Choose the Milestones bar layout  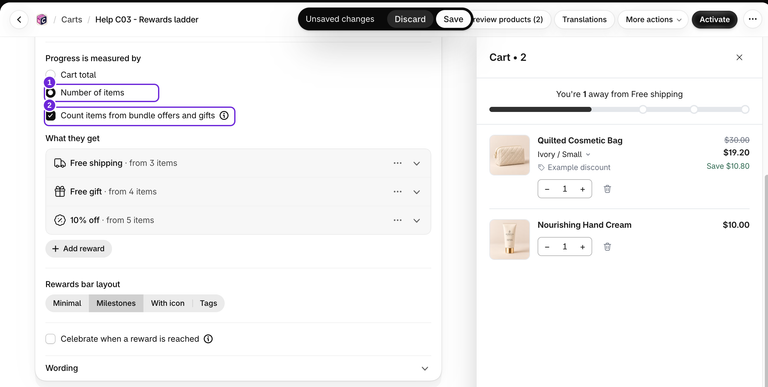tap(116, 303)
